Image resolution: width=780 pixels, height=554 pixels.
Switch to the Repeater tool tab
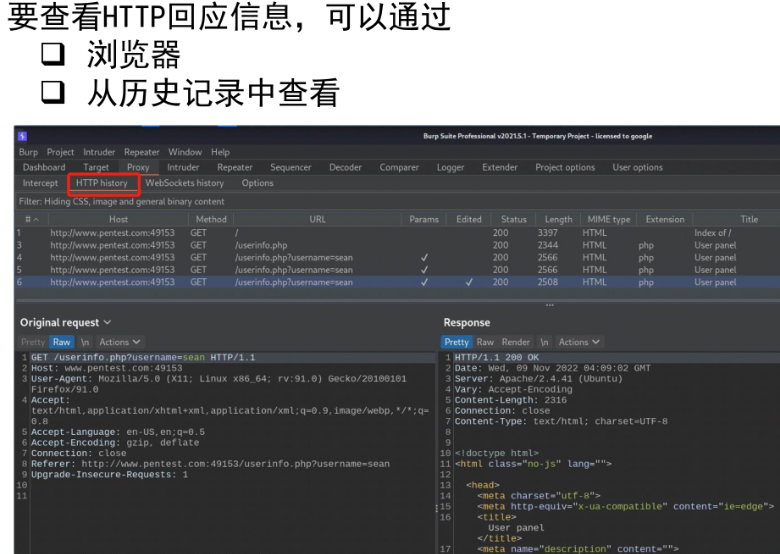[235, 168]
